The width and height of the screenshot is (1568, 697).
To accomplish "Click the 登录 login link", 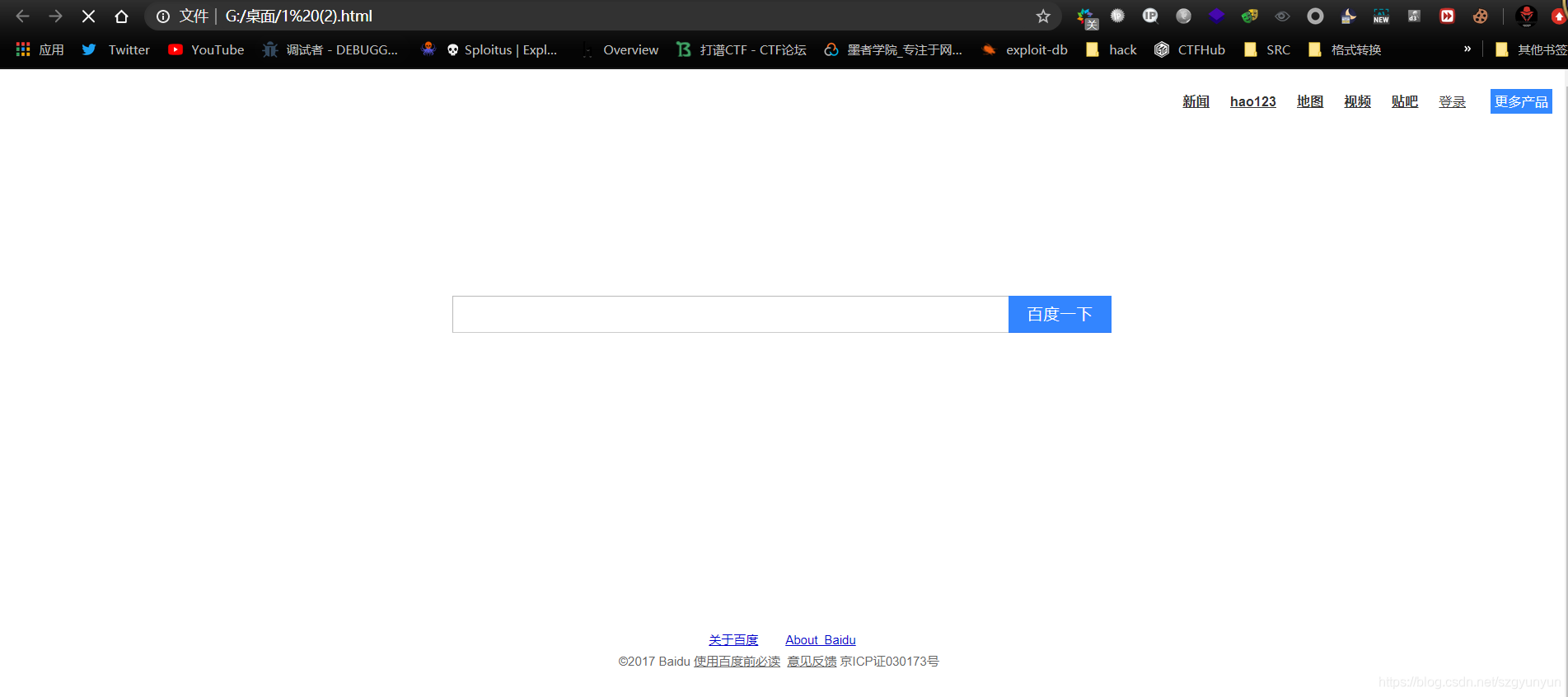I will (x=1452, y=101).
